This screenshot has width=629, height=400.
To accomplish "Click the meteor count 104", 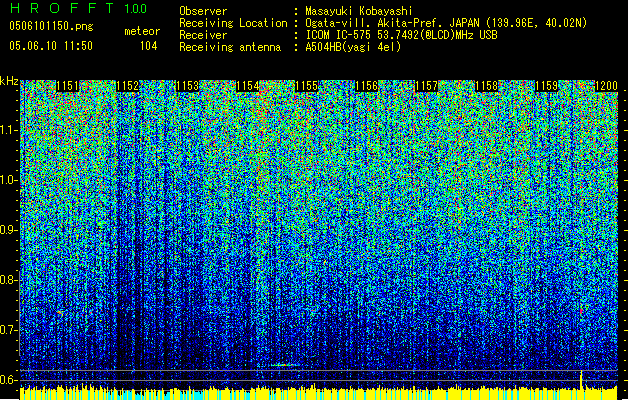I will pos(148,46).
